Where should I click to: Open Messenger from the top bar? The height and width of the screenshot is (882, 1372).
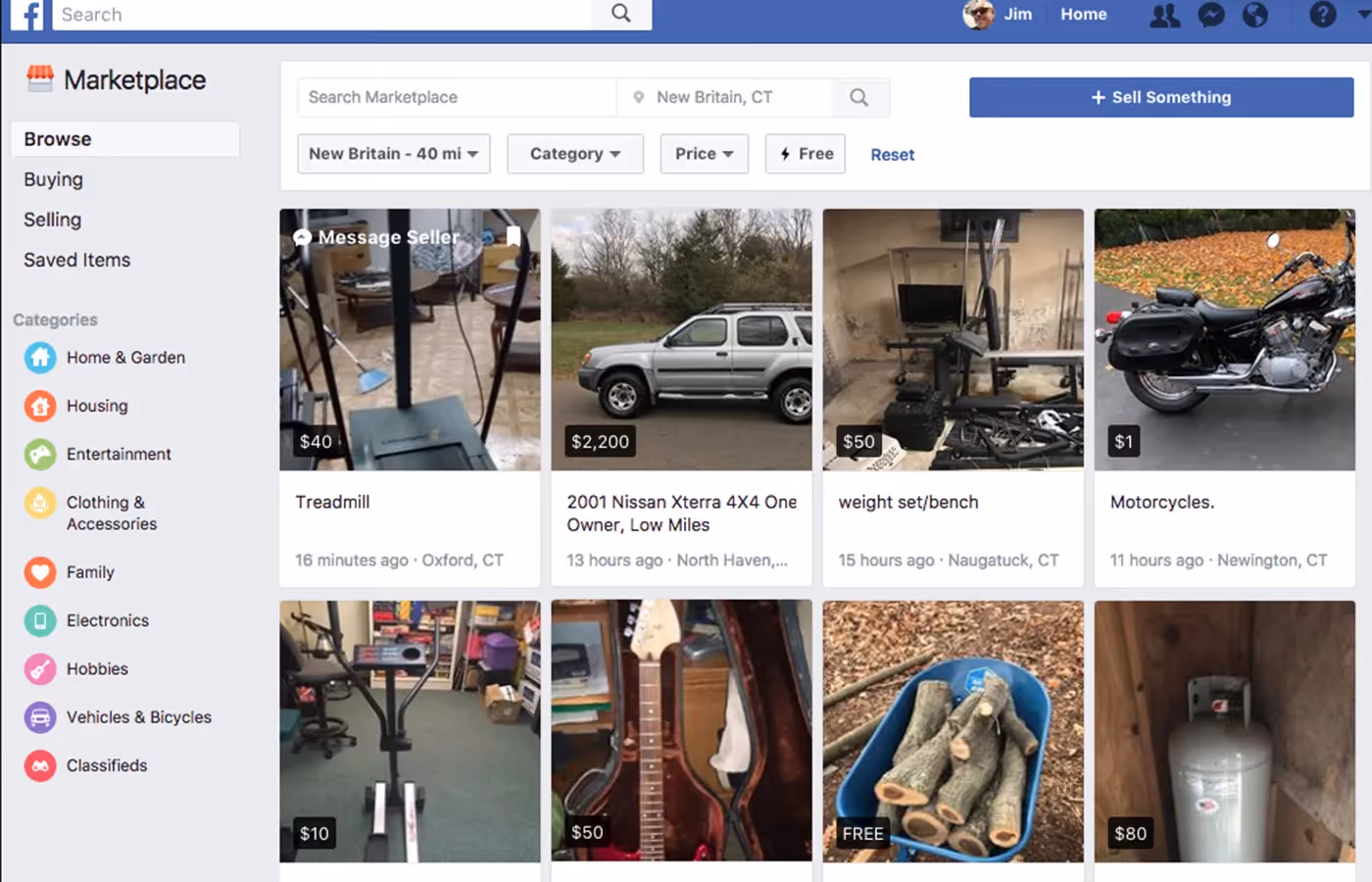1210,15
